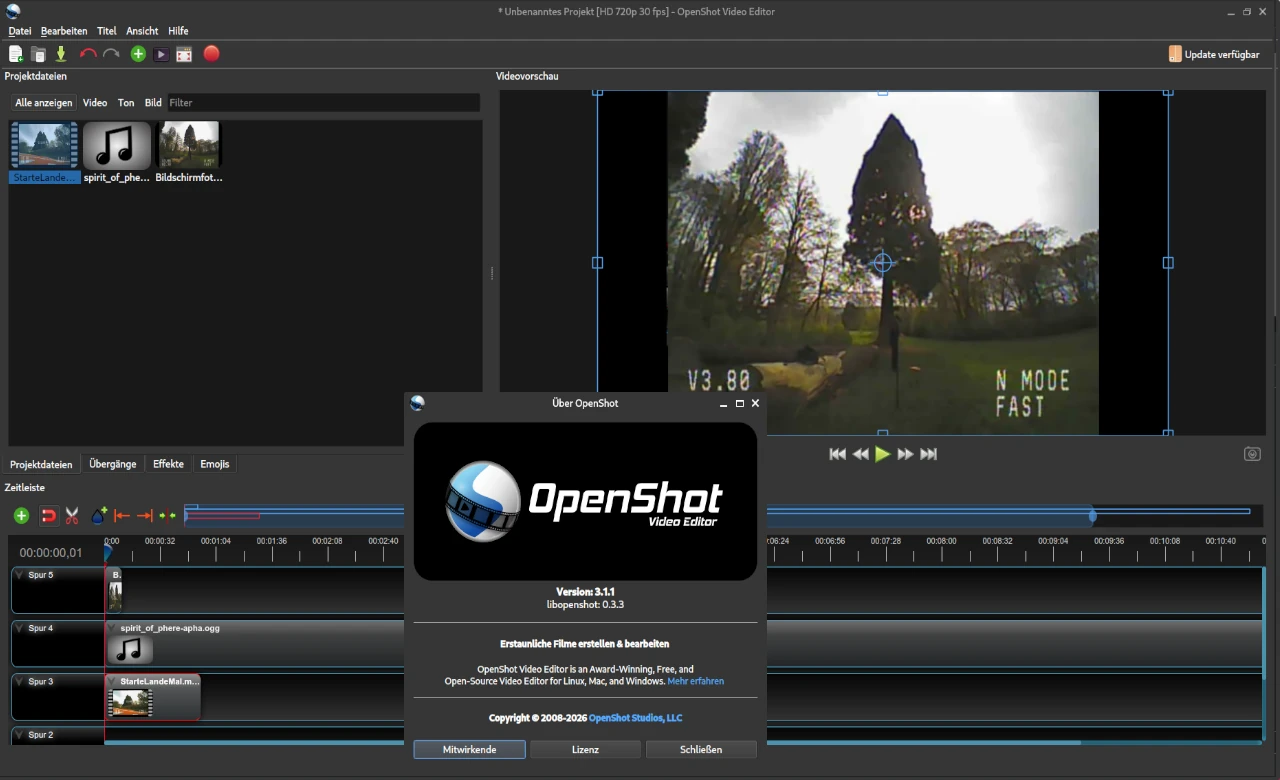
Task: Click the Open Project folder icon
Action: [38, 54]
